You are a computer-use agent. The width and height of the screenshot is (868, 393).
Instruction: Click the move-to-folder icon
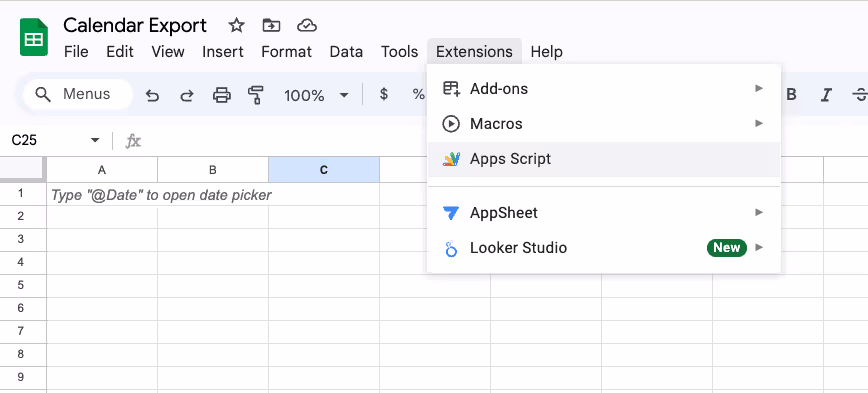(x=271, y=25)
